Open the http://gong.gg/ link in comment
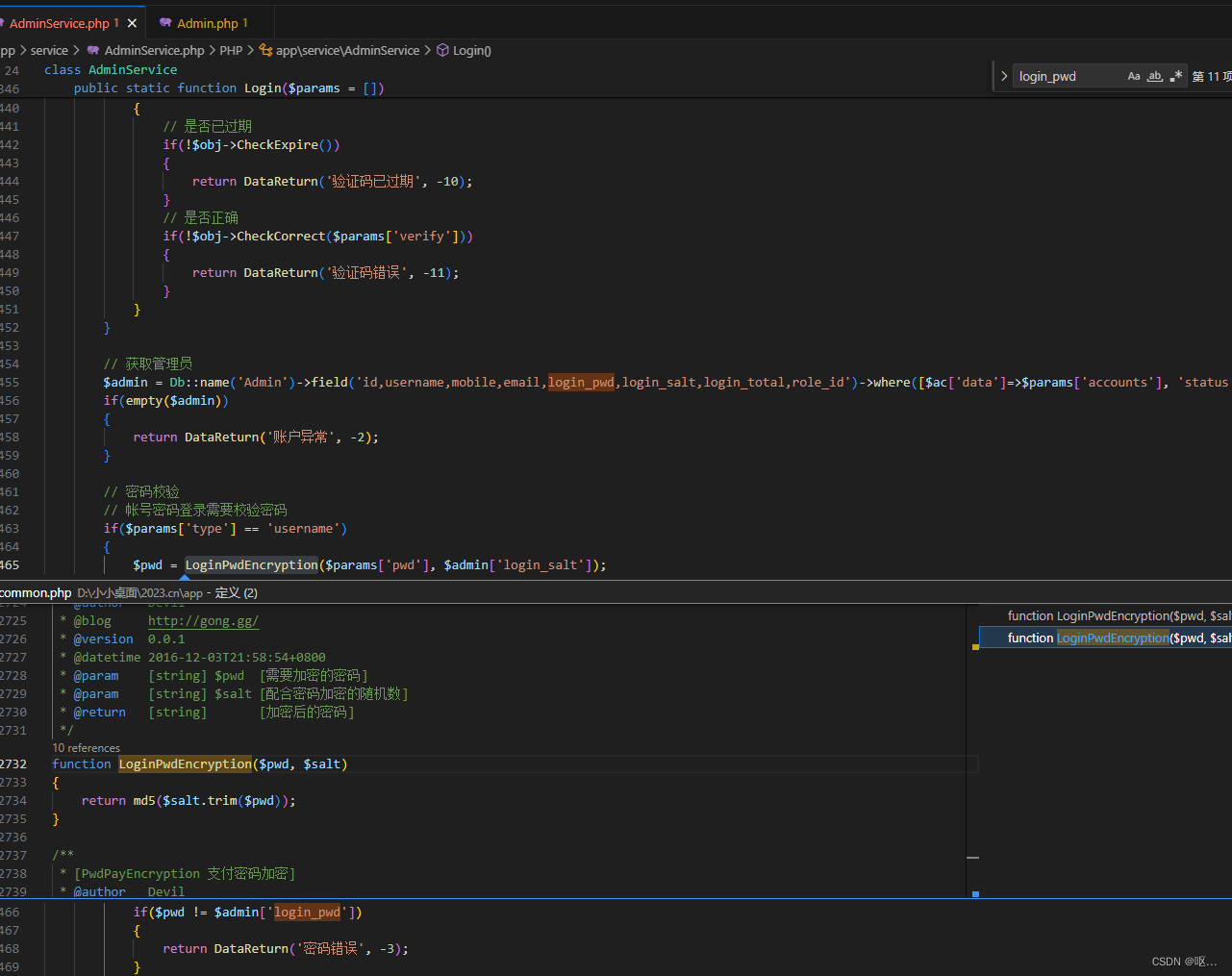 click(203, 621)
